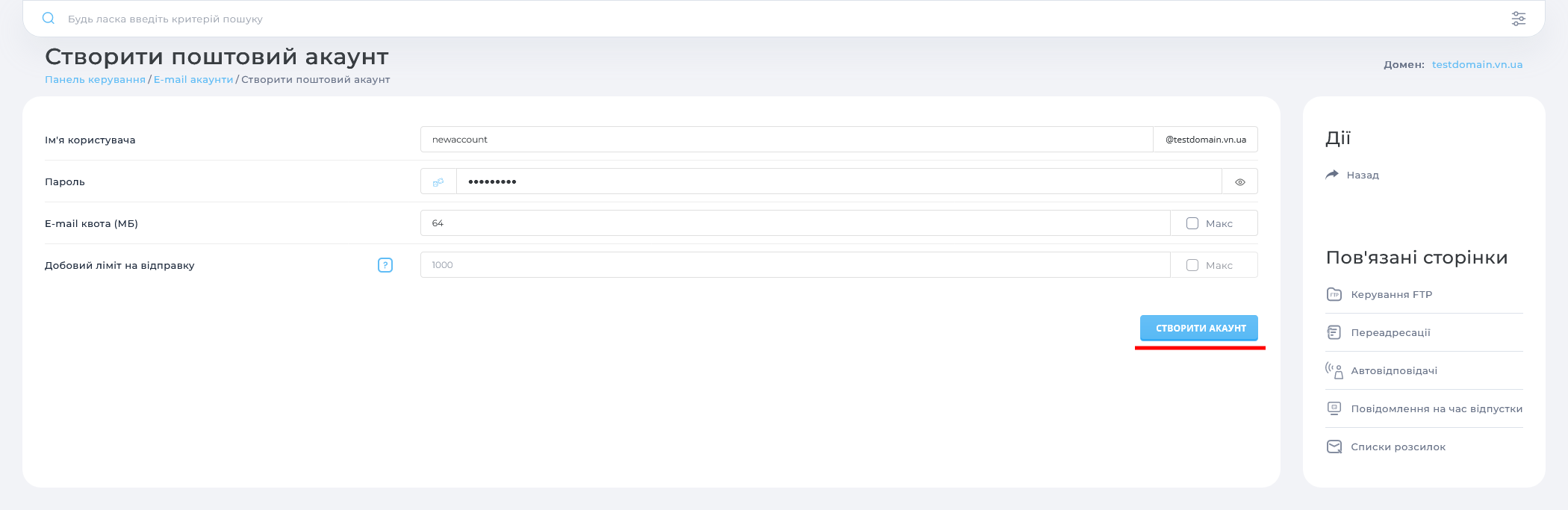Click the Автовідповідачі icon

pos(1334,370)
